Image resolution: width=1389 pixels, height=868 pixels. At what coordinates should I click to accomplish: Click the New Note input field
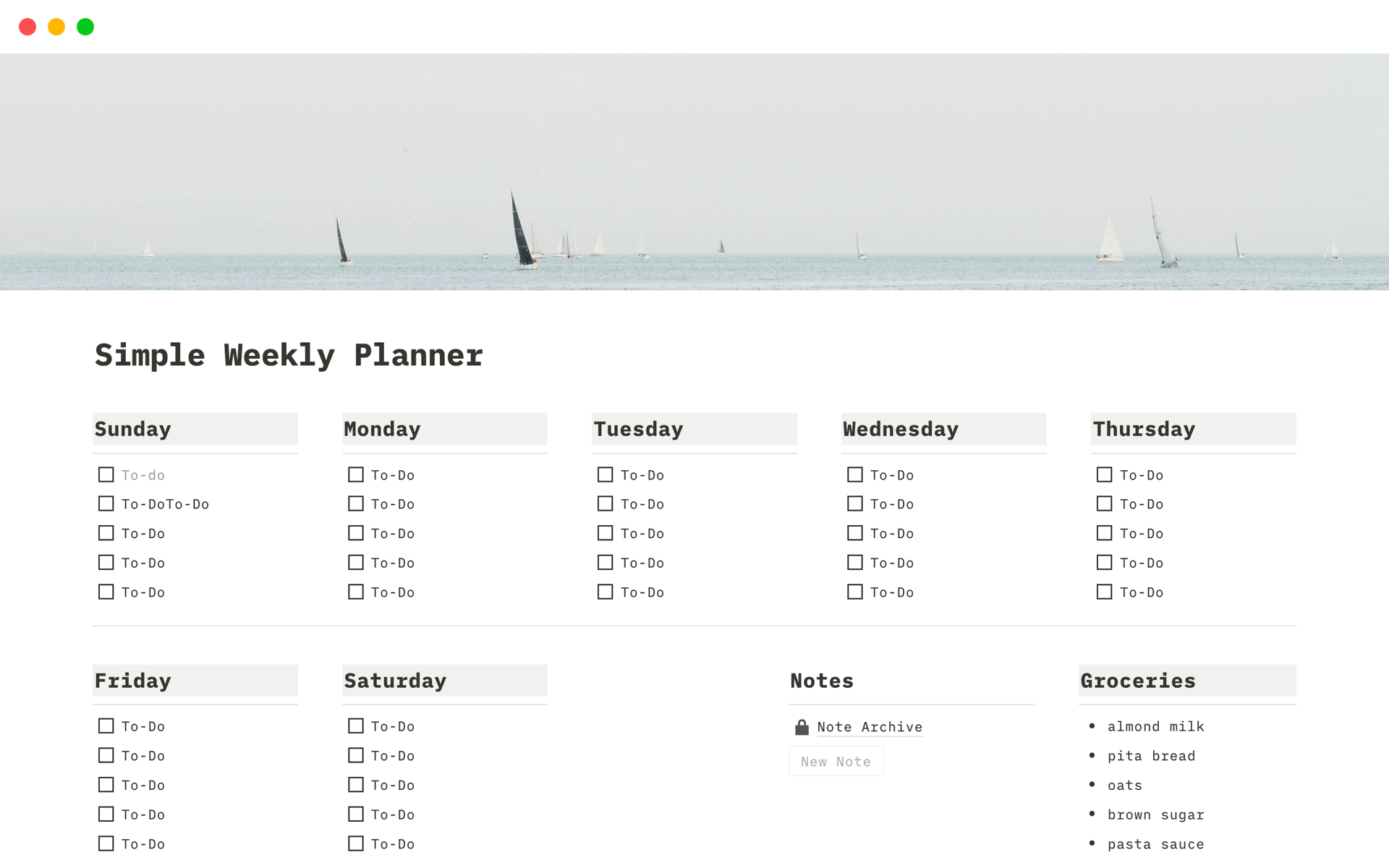836,760
